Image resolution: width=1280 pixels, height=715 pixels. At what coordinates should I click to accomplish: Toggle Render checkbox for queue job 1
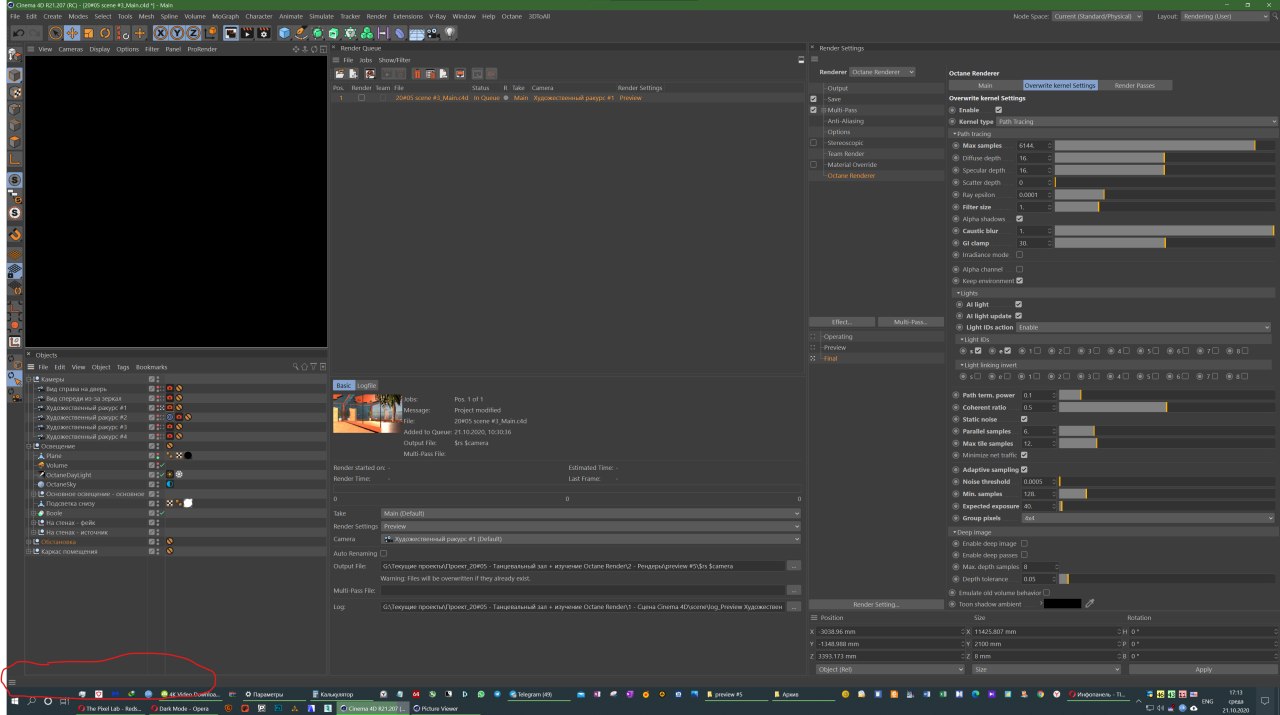click(x=362, y=98)
